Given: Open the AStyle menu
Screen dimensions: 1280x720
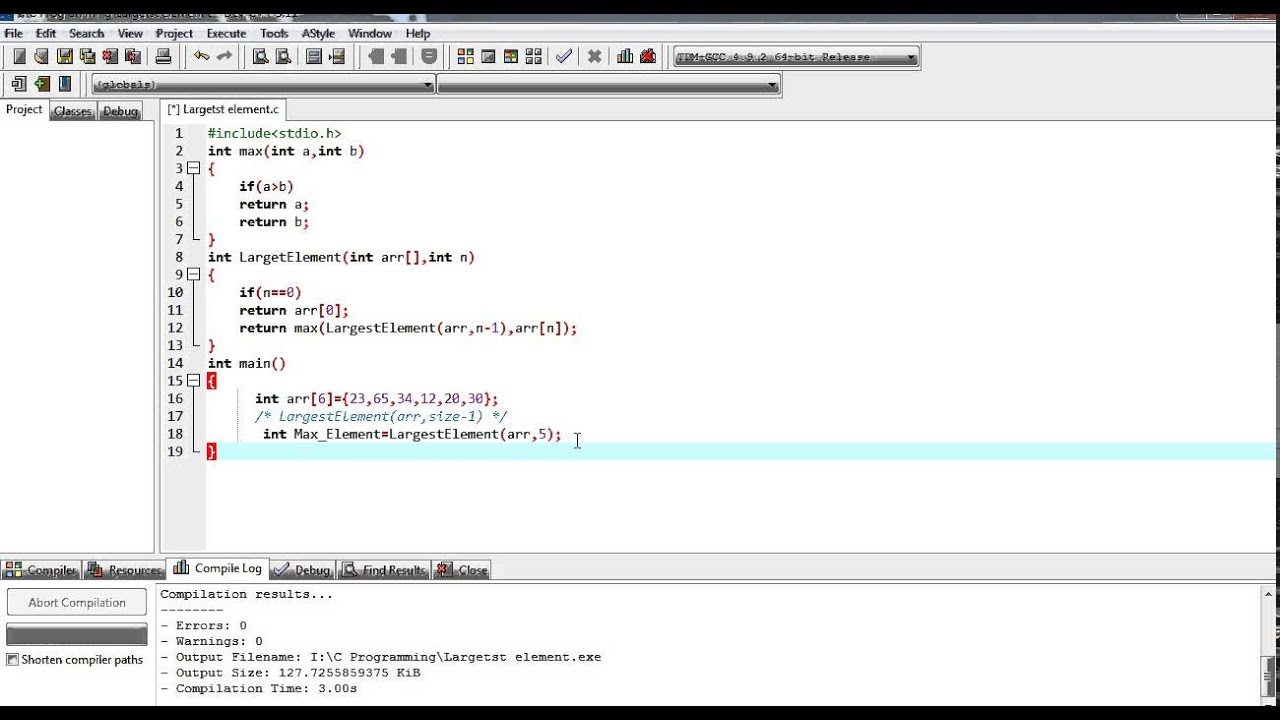Looking at the screenshot, I should [x=318, y=33].
